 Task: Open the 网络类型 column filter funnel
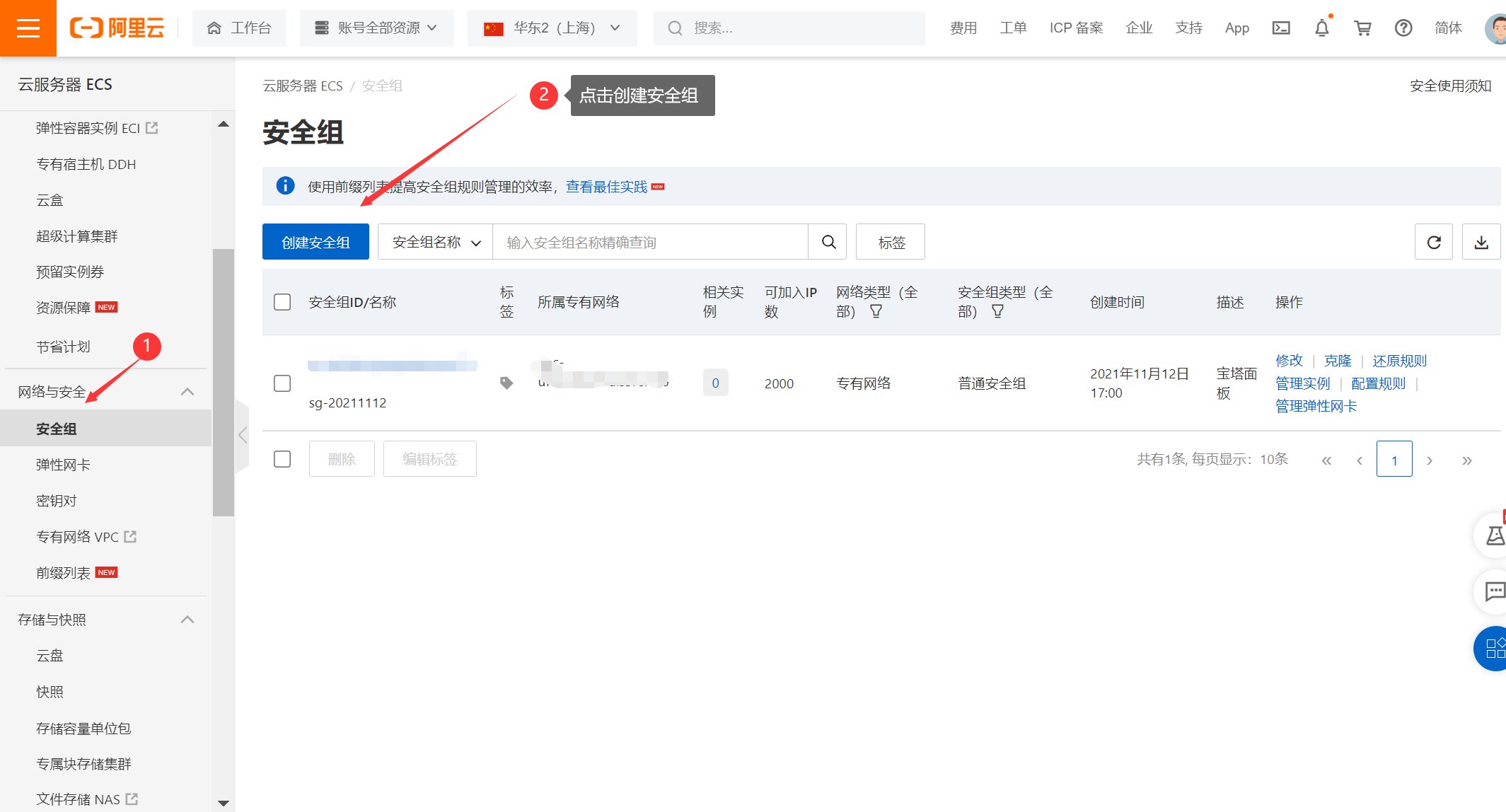(x=876, y=310)
